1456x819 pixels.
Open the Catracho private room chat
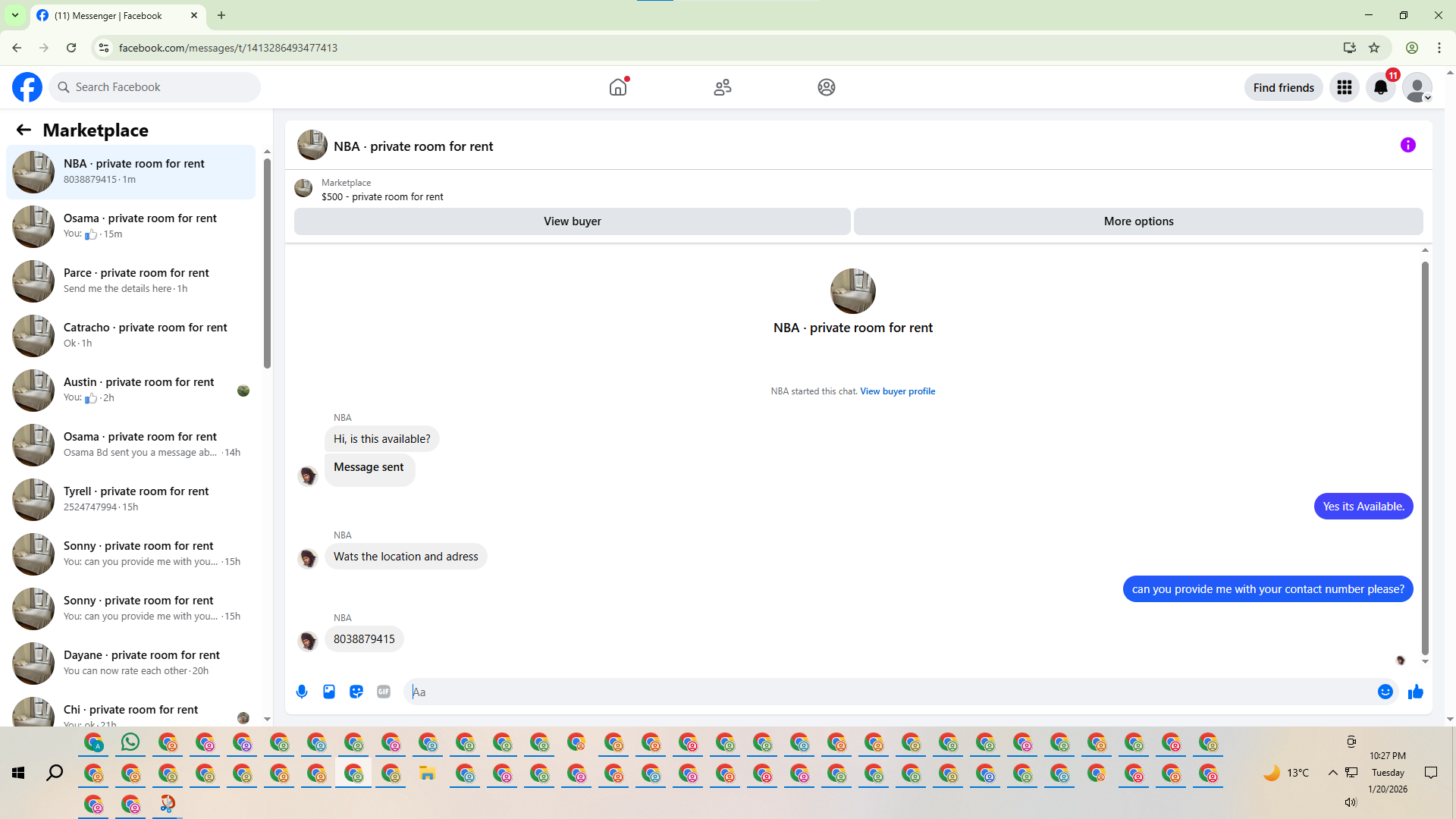coord(131,336)
